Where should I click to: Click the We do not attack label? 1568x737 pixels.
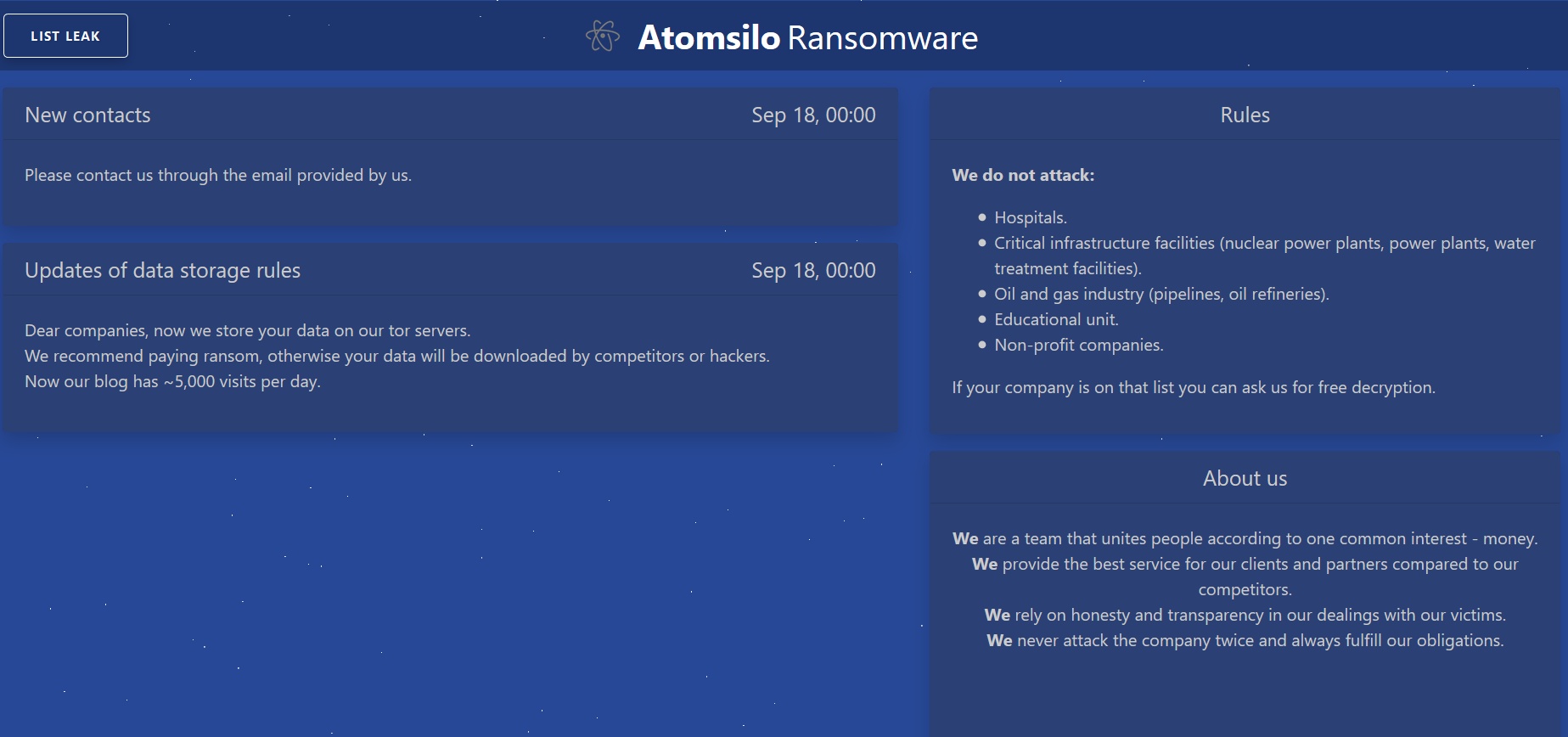[x=1023, y=175]
